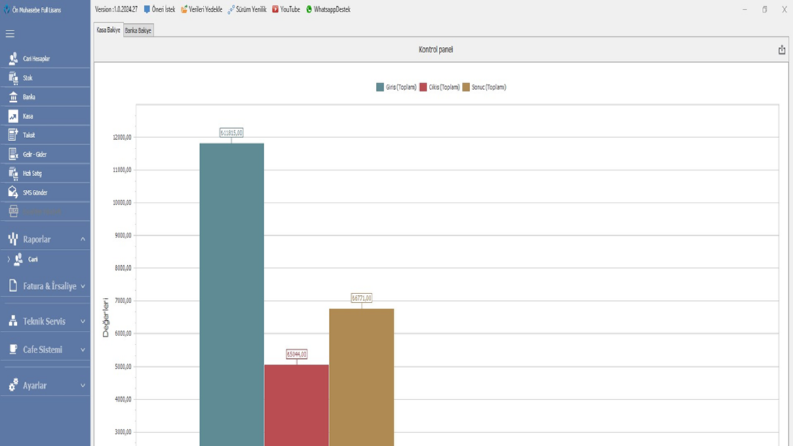The height and width of the screenshot is (446, 793).
Task: Click the red Cikis bar in the chart
Action: click(x=296, y=405)
